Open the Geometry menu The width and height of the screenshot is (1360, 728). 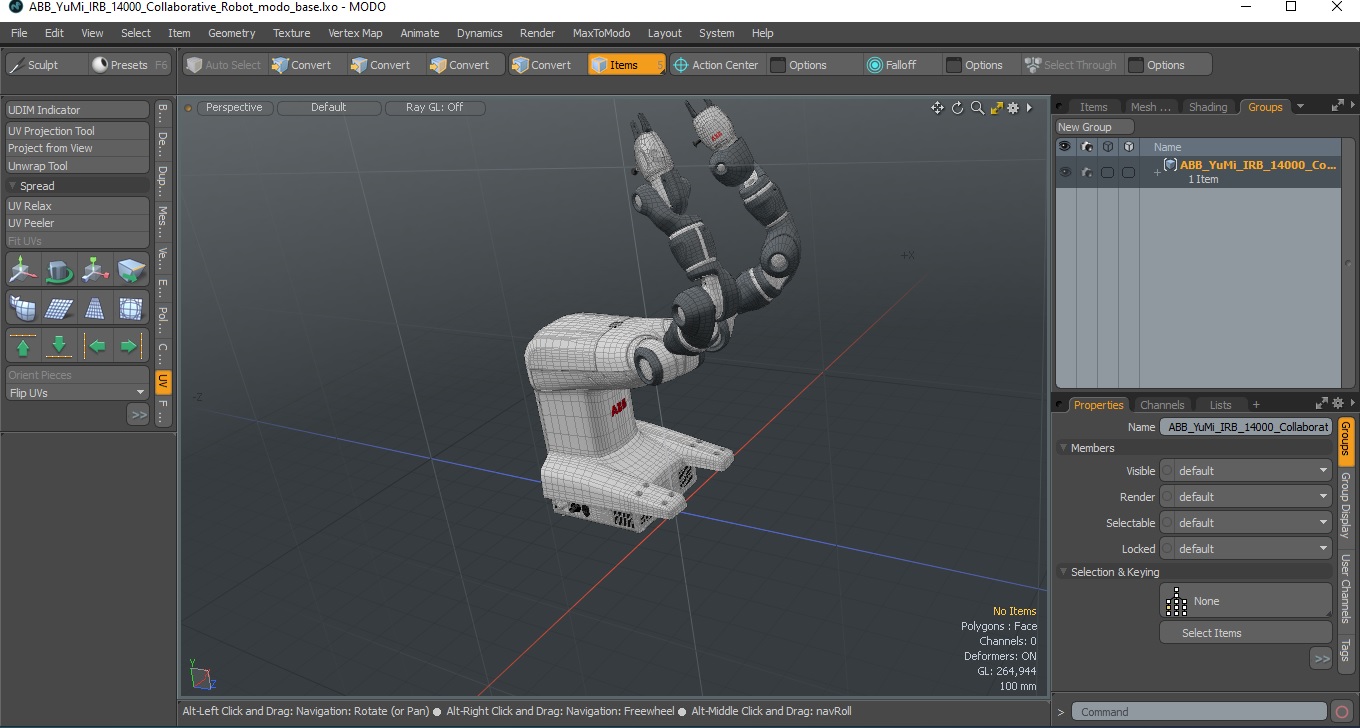tap(231, 33)
